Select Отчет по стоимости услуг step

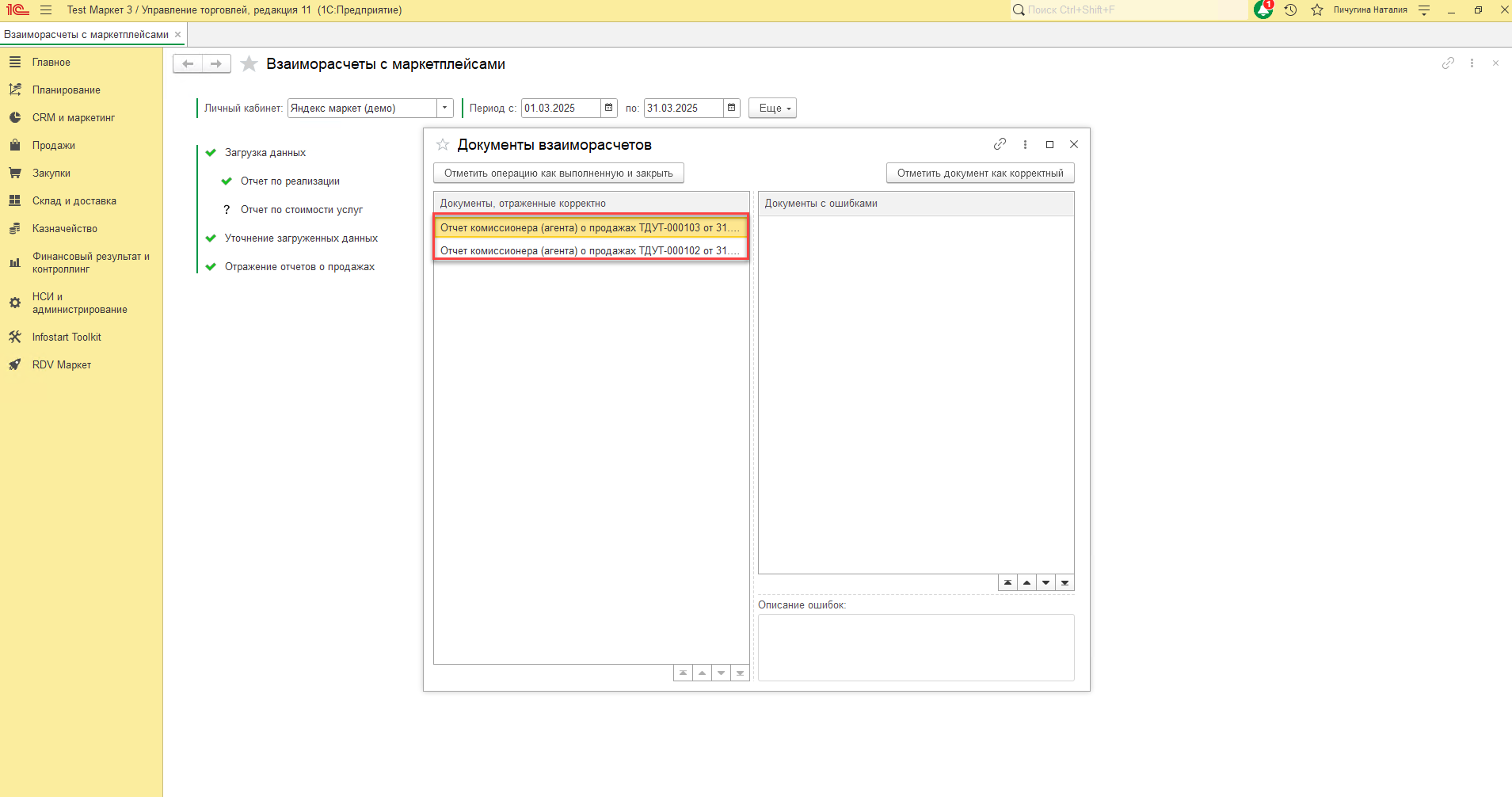point(301,210)
